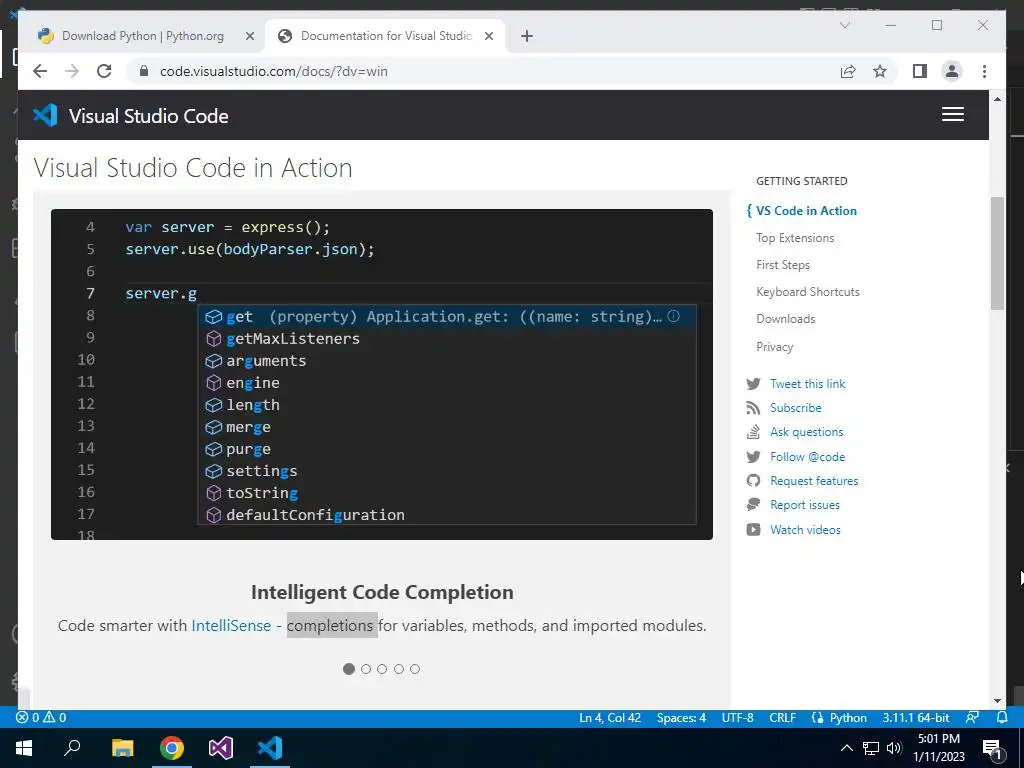Open the Chrome profile avatar
This screenshot has height=768, width=1024.
952,71
